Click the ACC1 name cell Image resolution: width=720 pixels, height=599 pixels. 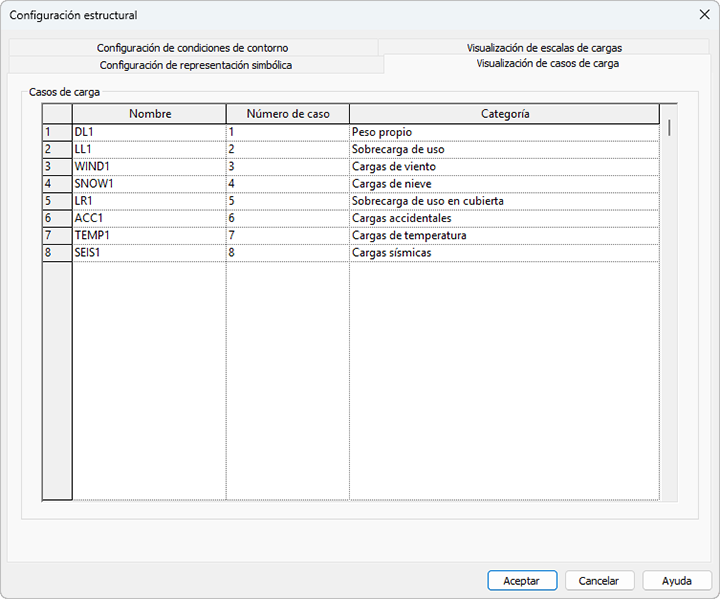150,218
